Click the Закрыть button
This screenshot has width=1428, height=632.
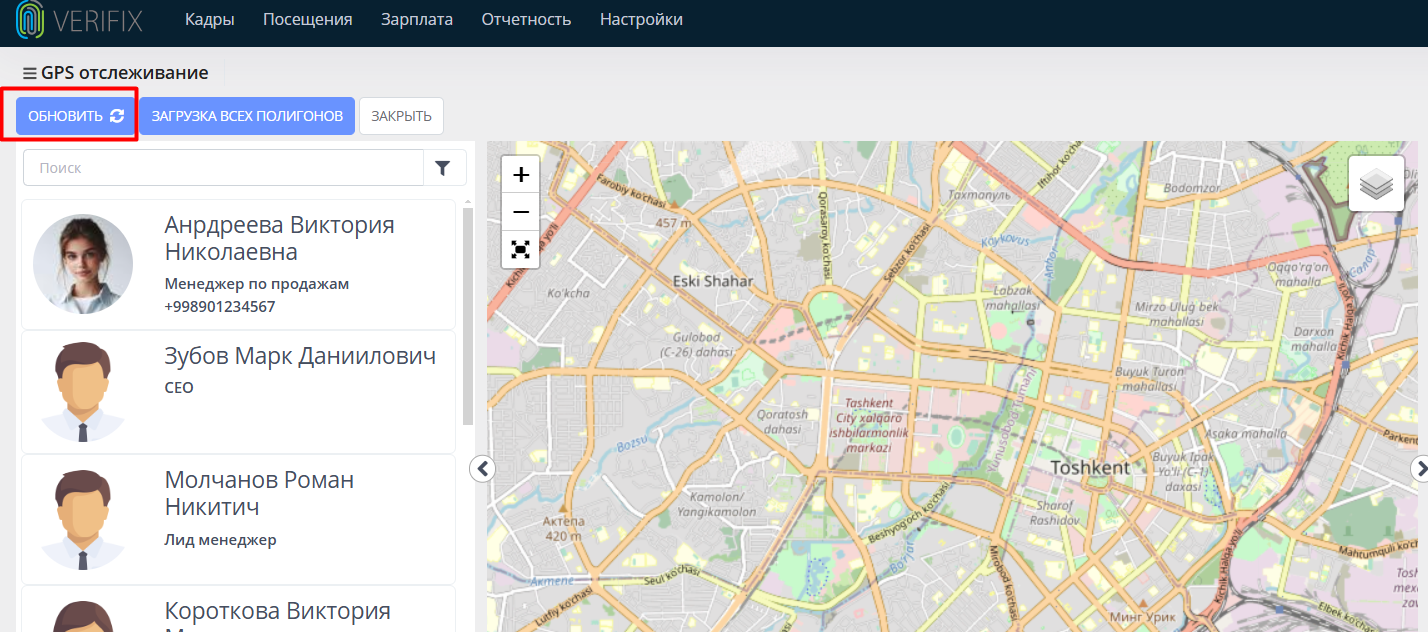401,116
